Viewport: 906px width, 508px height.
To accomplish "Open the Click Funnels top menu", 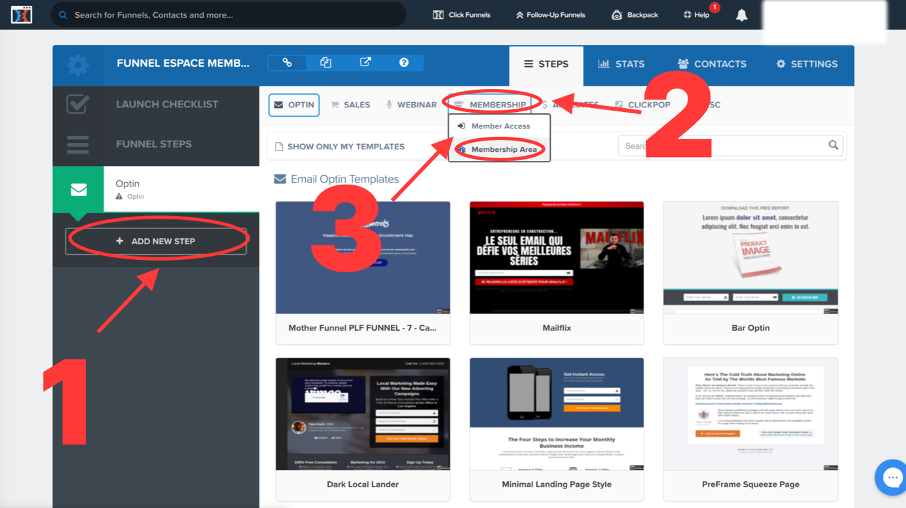I will [462, 15].
